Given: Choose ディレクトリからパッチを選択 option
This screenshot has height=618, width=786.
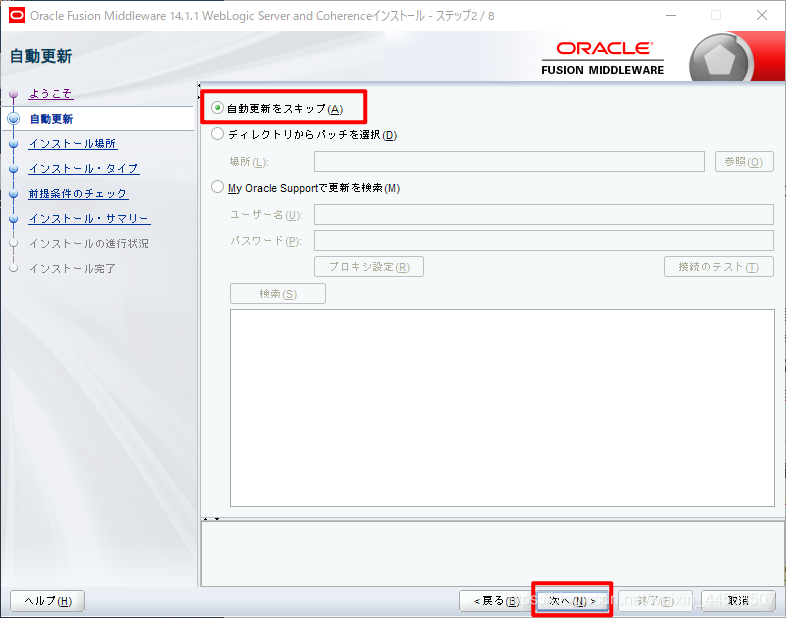Looking at the screenshot, I should [217, 134].
